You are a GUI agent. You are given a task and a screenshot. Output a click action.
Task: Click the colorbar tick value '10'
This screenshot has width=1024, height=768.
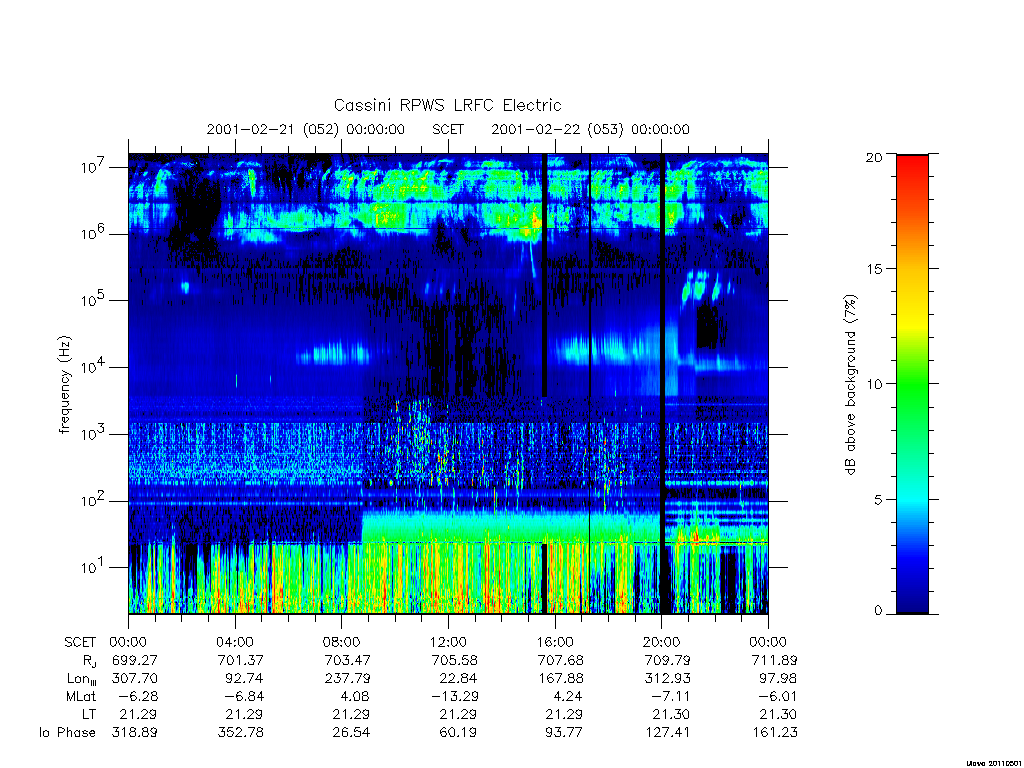pyautogui.click(x=874, y=384)
